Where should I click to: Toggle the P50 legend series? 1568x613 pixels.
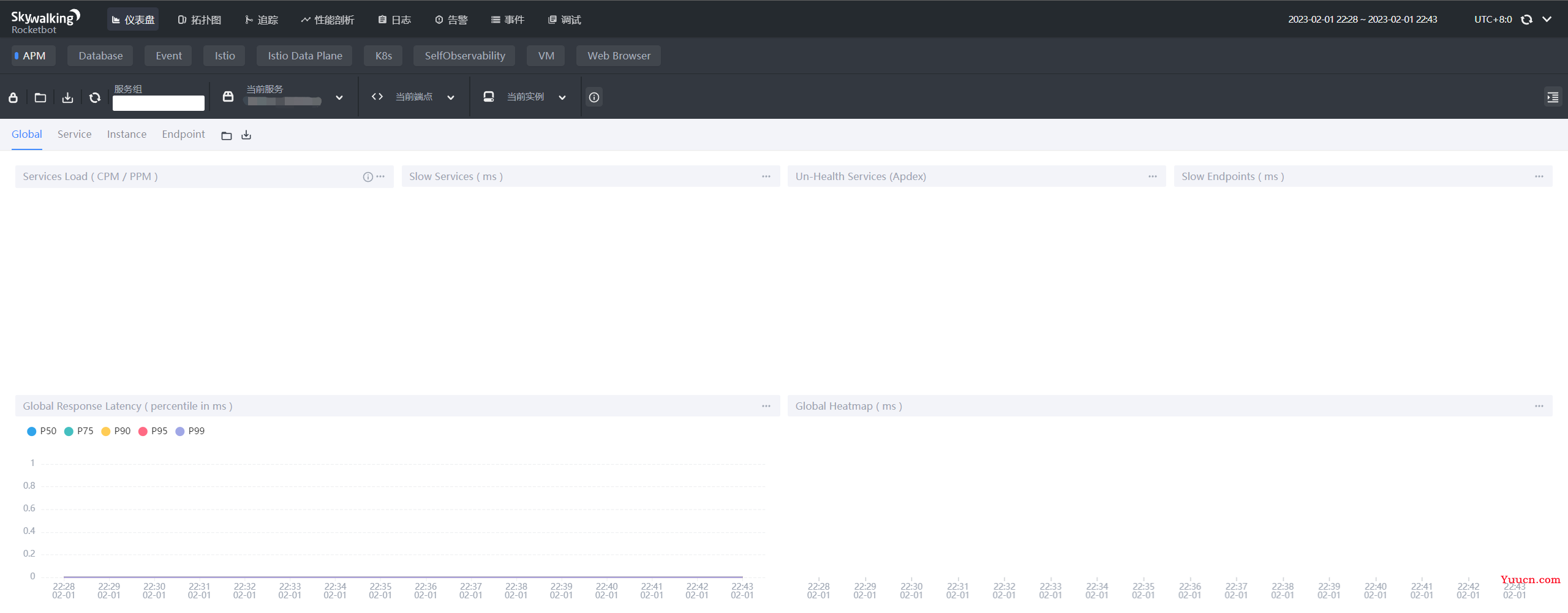tap(42, 431)
